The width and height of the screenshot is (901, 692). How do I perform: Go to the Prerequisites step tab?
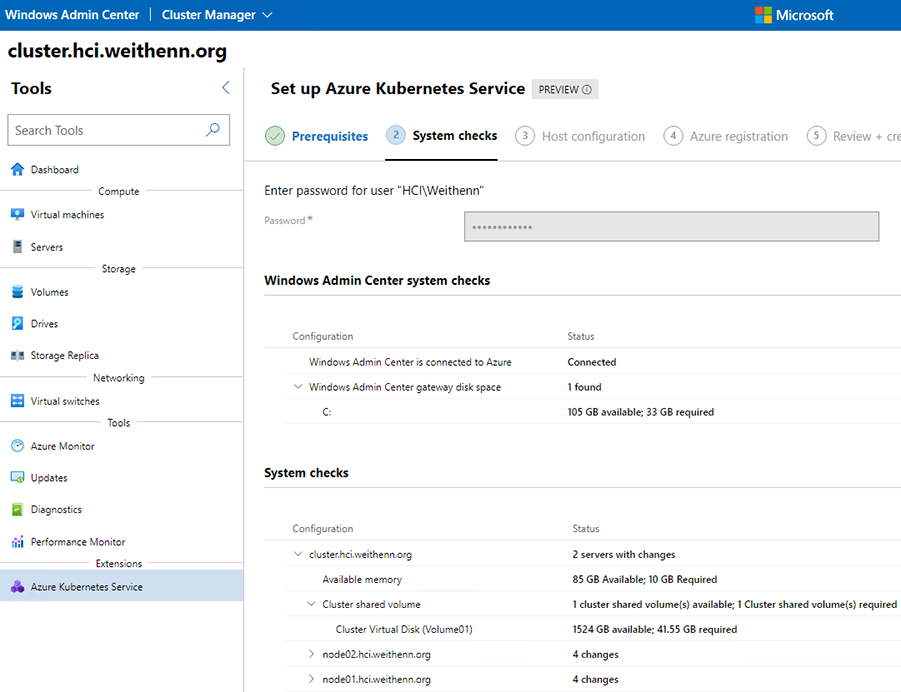point(329,136)
